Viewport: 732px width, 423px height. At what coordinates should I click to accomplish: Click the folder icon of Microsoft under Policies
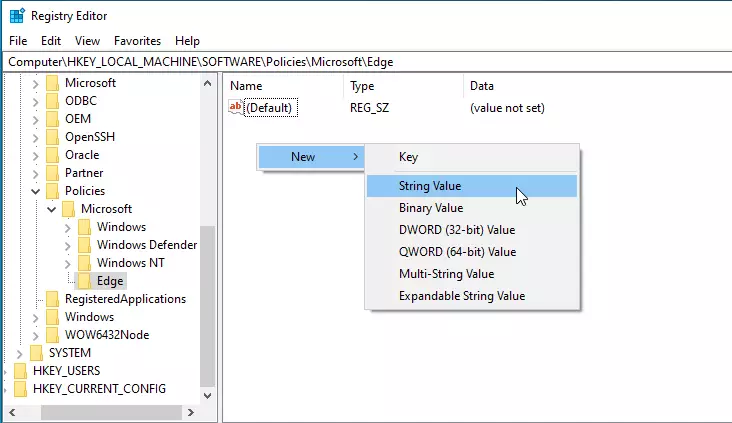(69, 209)
